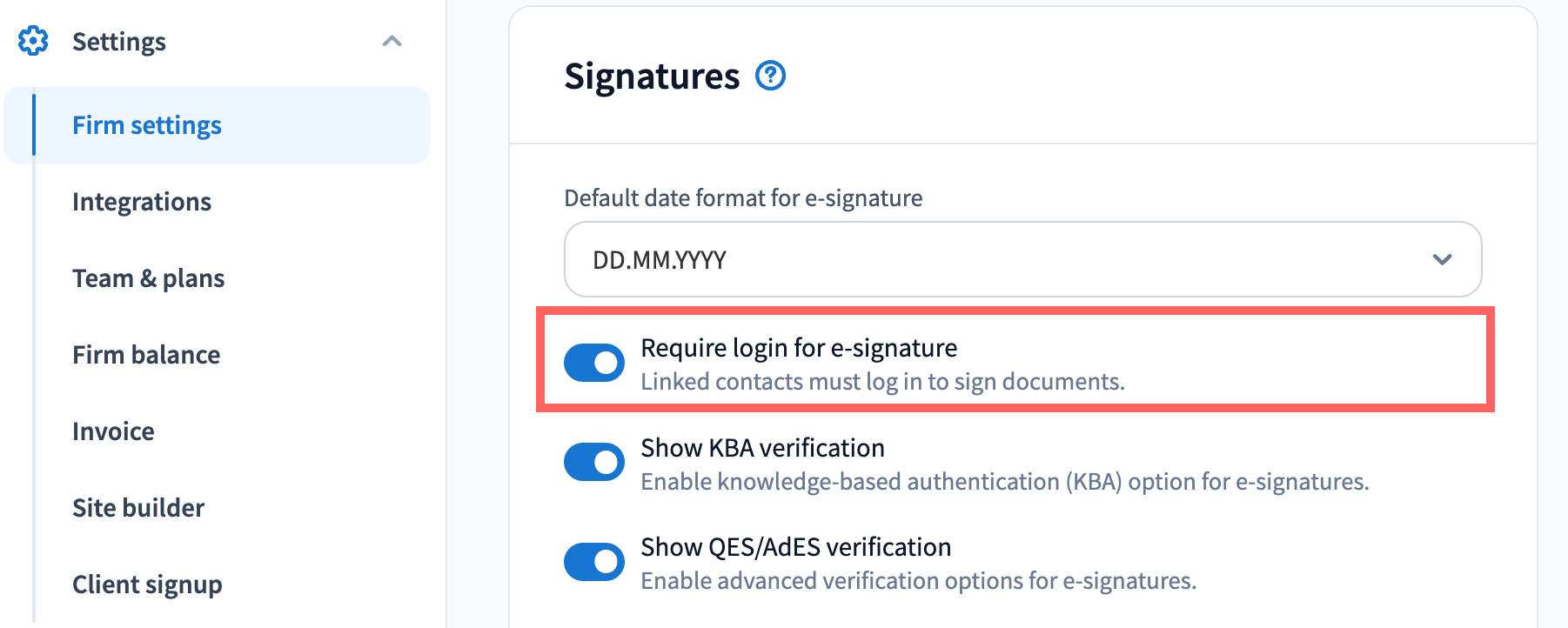Click the Settings gear icon
This screenshot has height=628, width=1568.
[x=33, y=41]
